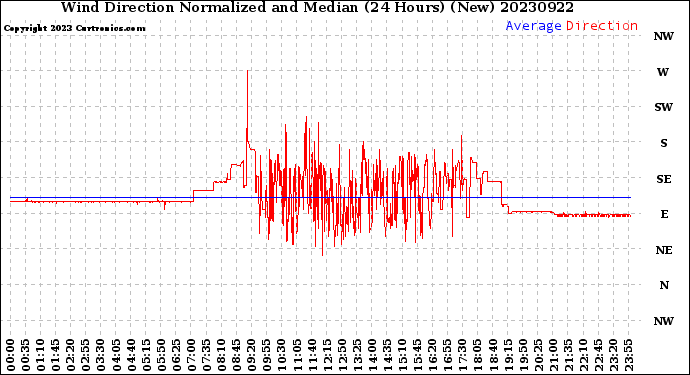The width and height of the screenshot is (690, 375).
Task: Click the 23:20 time axis label
Action: [x=613, y=355]
